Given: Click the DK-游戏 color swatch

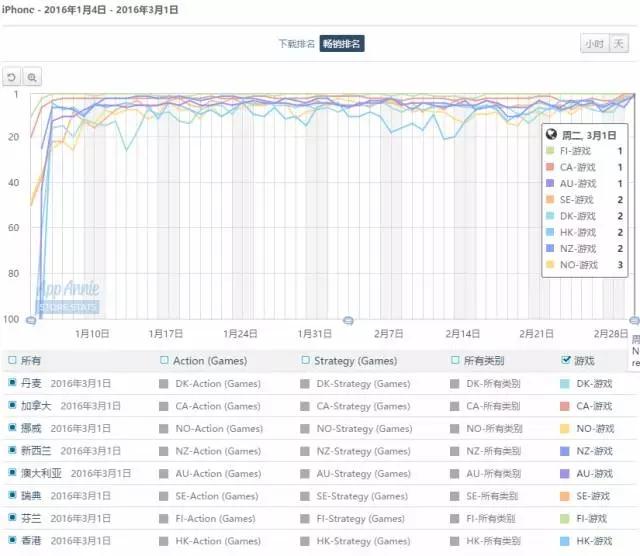Looking at the screenshot, I should coord(566,383).
